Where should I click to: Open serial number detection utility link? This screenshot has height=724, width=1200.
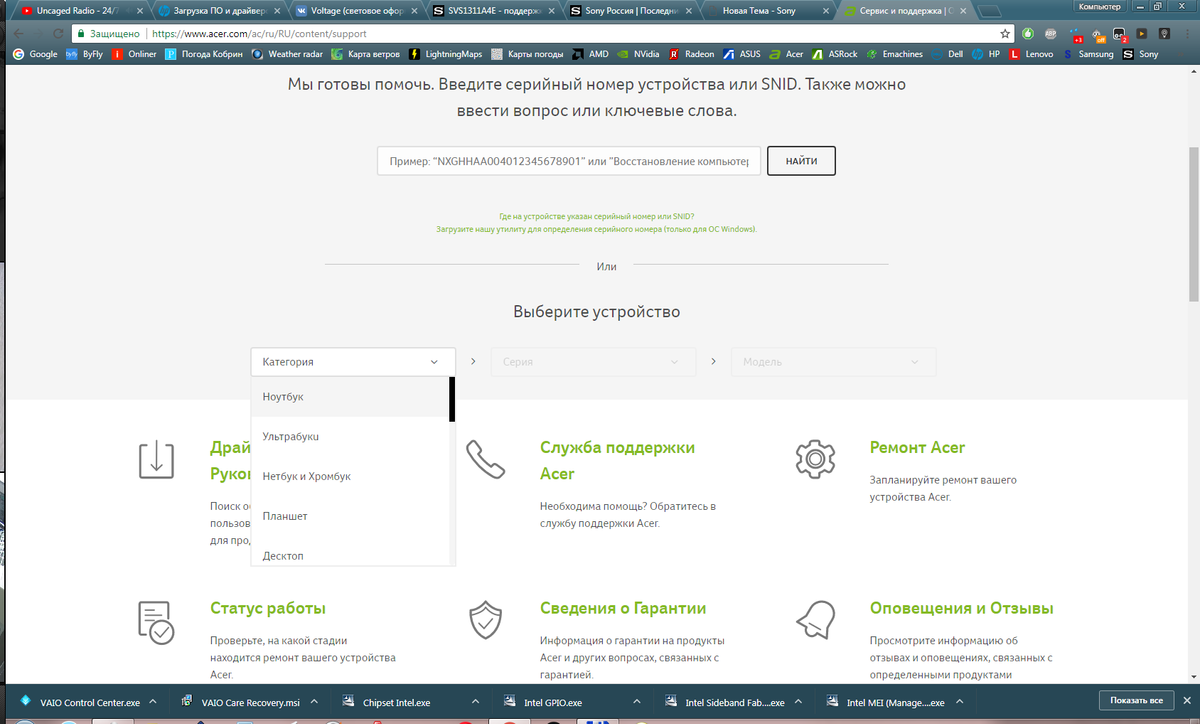pos(596,229)
